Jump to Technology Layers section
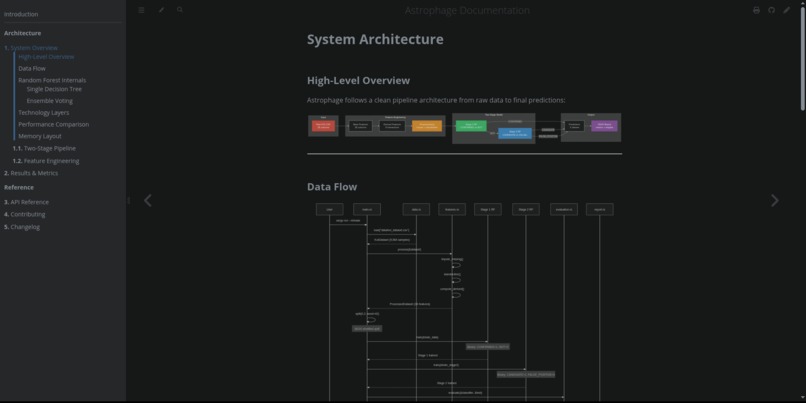This screenshot has width=806, height=403. (x=44, y=113)
